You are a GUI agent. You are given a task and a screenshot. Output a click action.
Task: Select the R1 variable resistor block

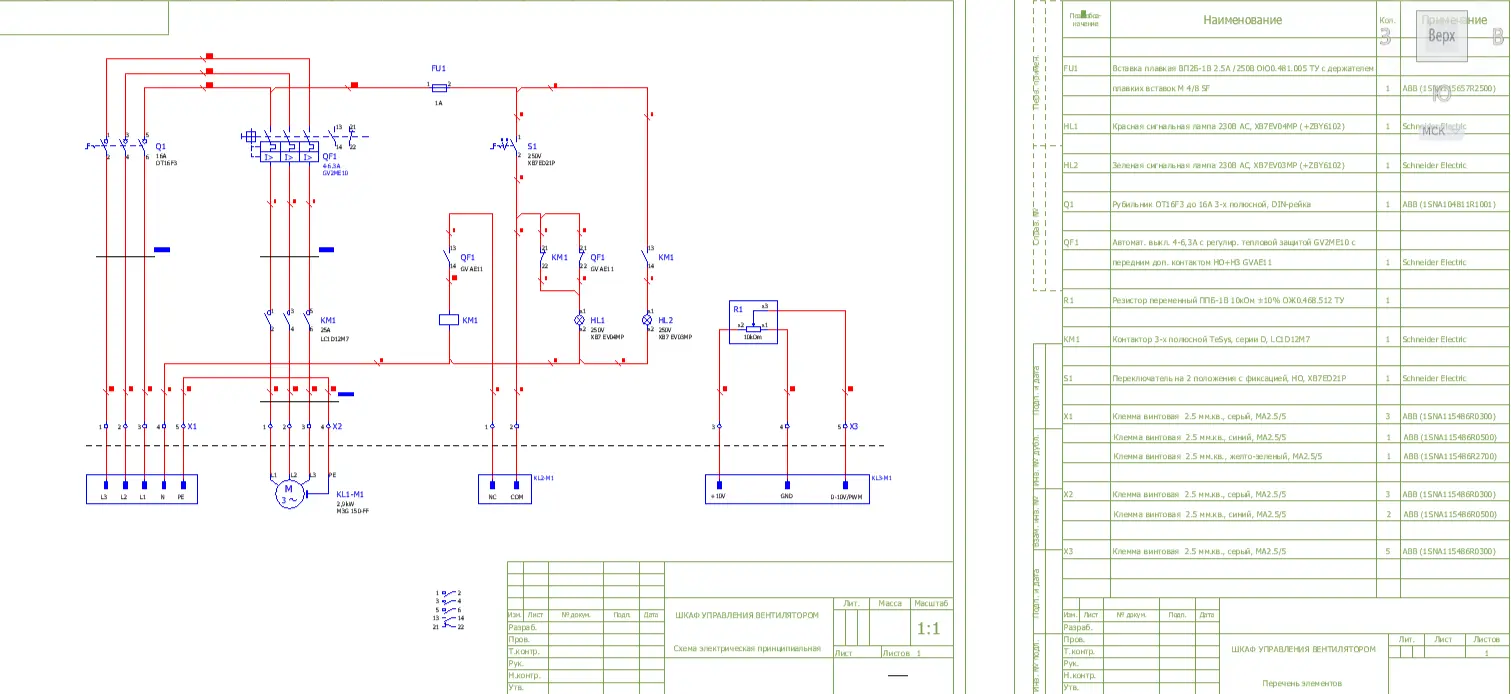point(753,322)
